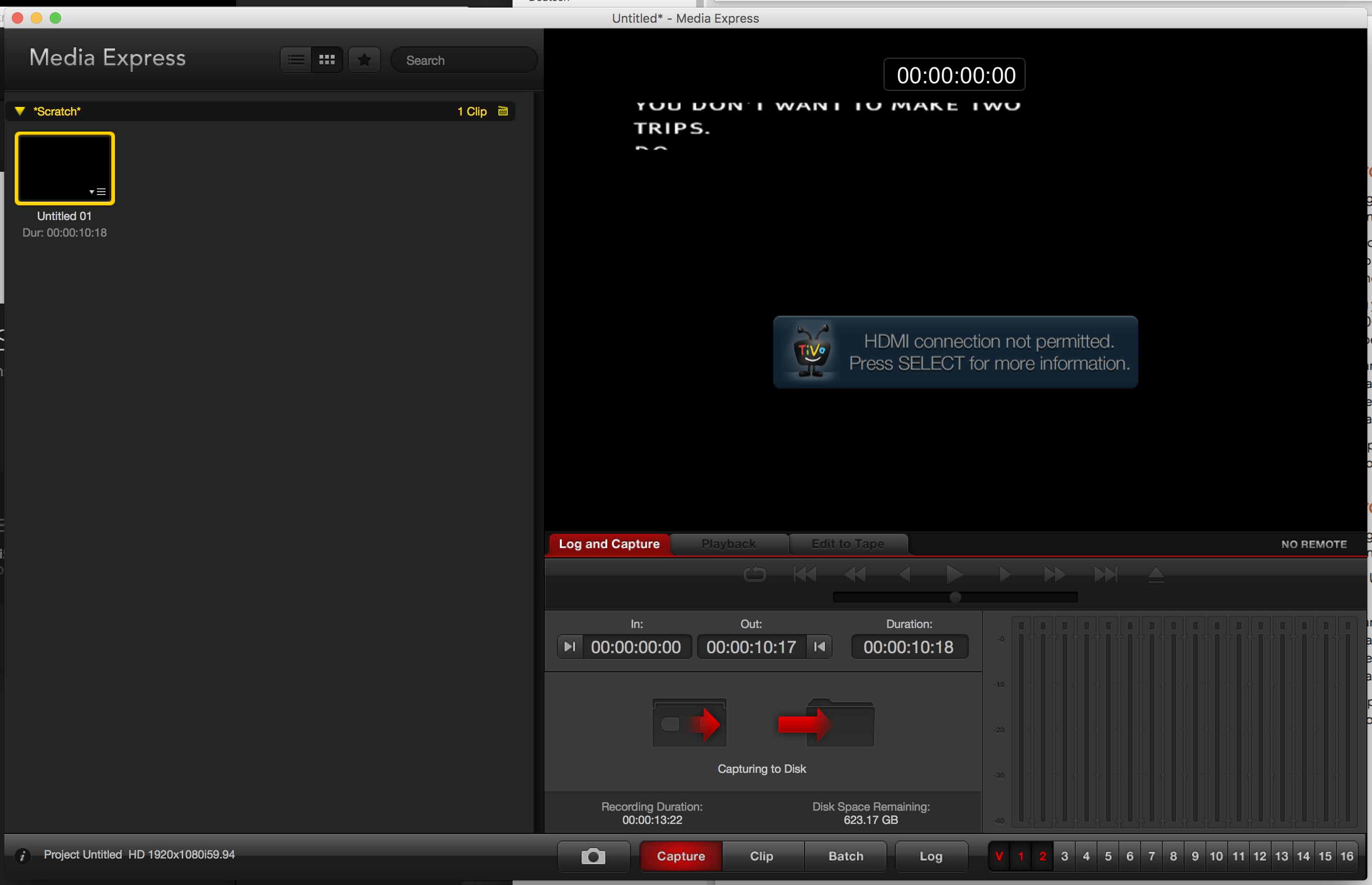Image resolution: width=1372 pixels, height=885 pixels.
Task: Click the Dur: 00:00:10:18 clip label
Action: 65,233
